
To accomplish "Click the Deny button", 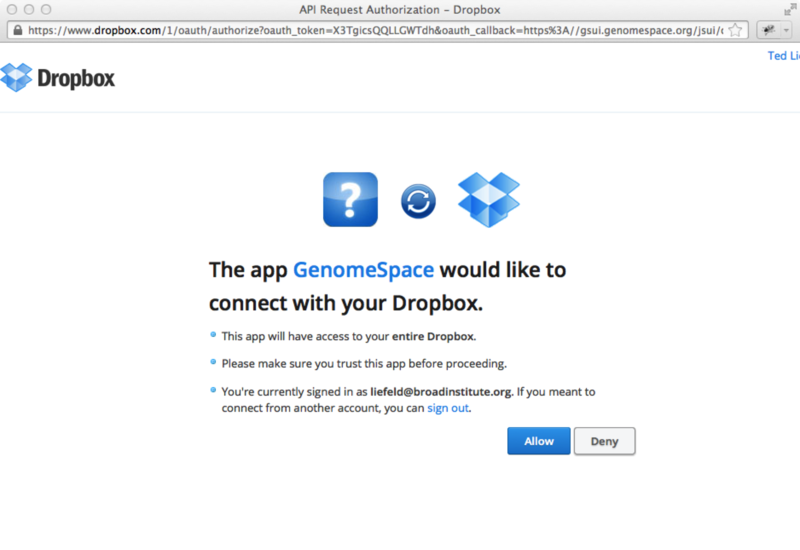I will tap(605, 441).
